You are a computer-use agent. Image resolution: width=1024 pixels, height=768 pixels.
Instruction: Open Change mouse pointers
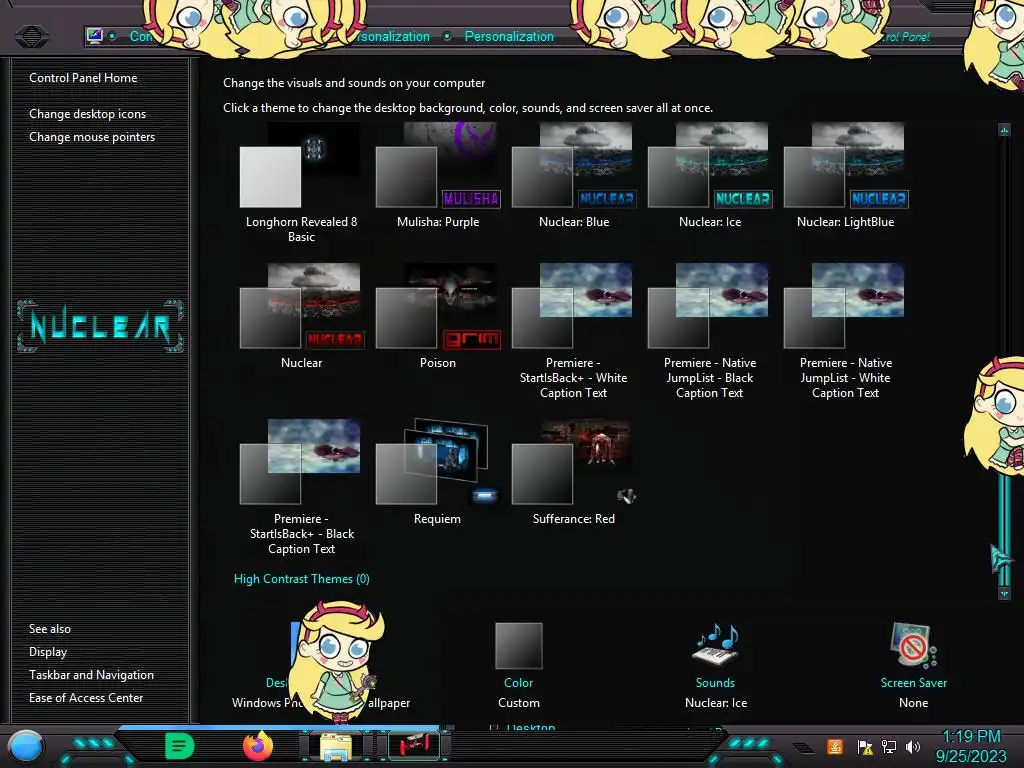tap(92, 136)
